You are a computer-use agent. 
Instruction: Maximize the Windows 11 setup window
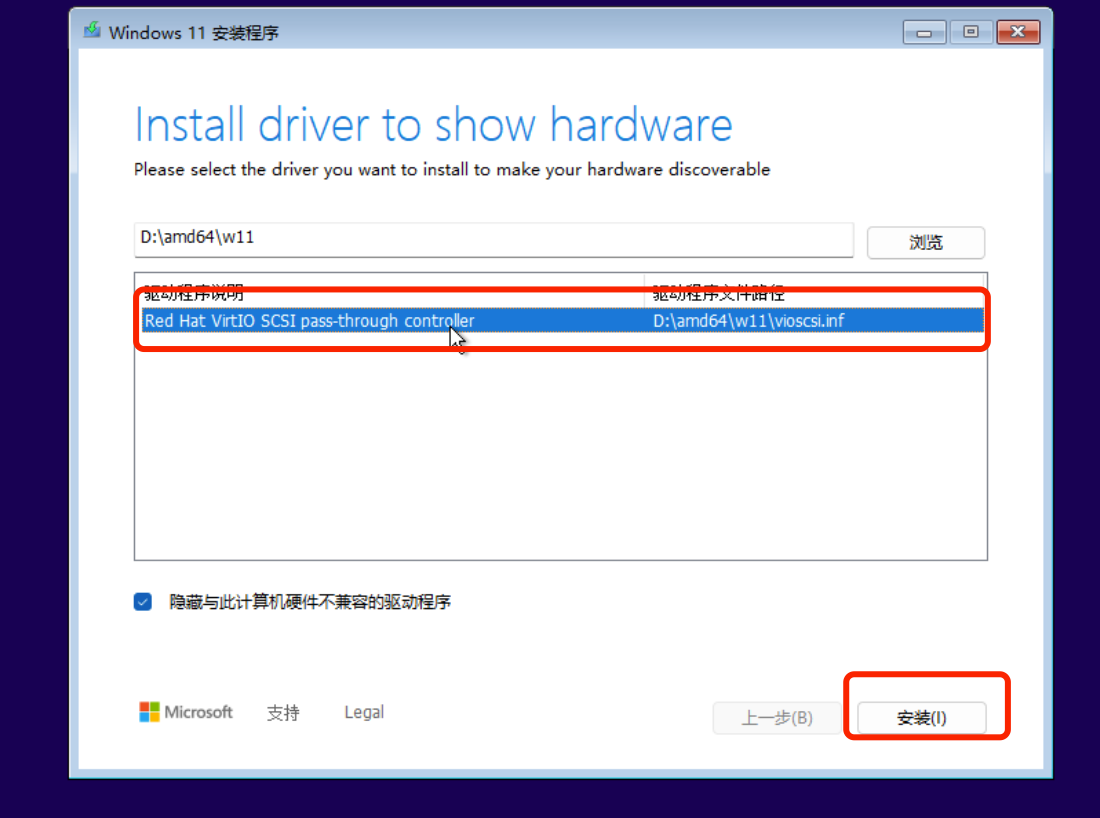pos(971,32)
